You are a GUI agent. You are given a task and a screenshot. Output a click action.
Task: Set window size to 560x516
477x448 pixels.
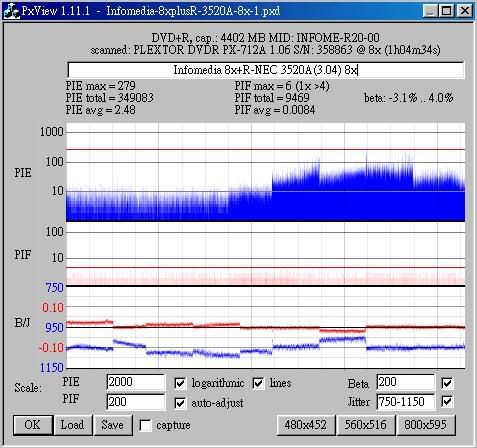tap(366, 425)
